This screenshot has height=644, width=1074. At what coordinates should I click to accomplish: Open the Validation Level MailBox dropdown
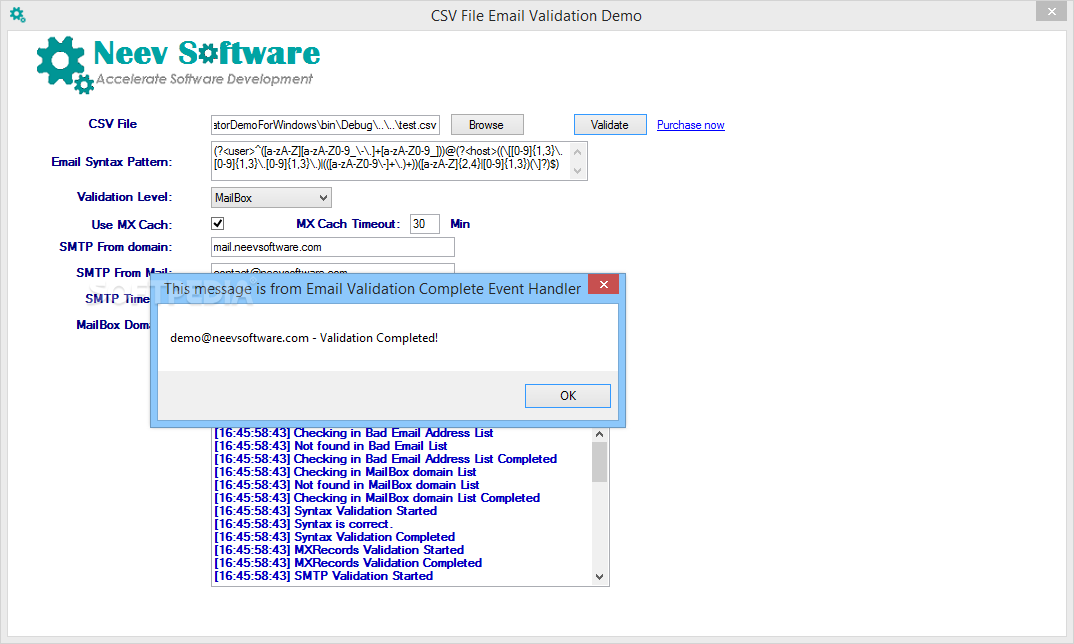coord(271,197)
